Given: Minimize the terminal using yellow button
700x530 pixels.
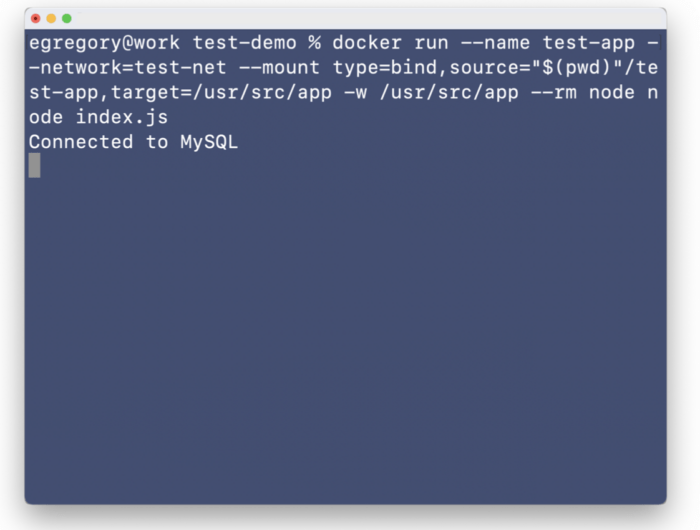Looking at the screenshot, I should tap(51, 18).
